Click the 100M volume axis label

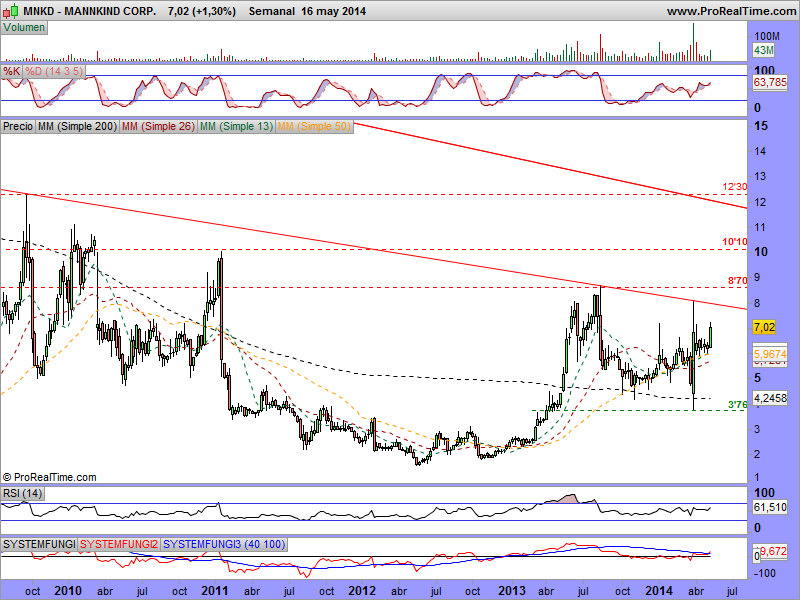[x=767, y=36]
